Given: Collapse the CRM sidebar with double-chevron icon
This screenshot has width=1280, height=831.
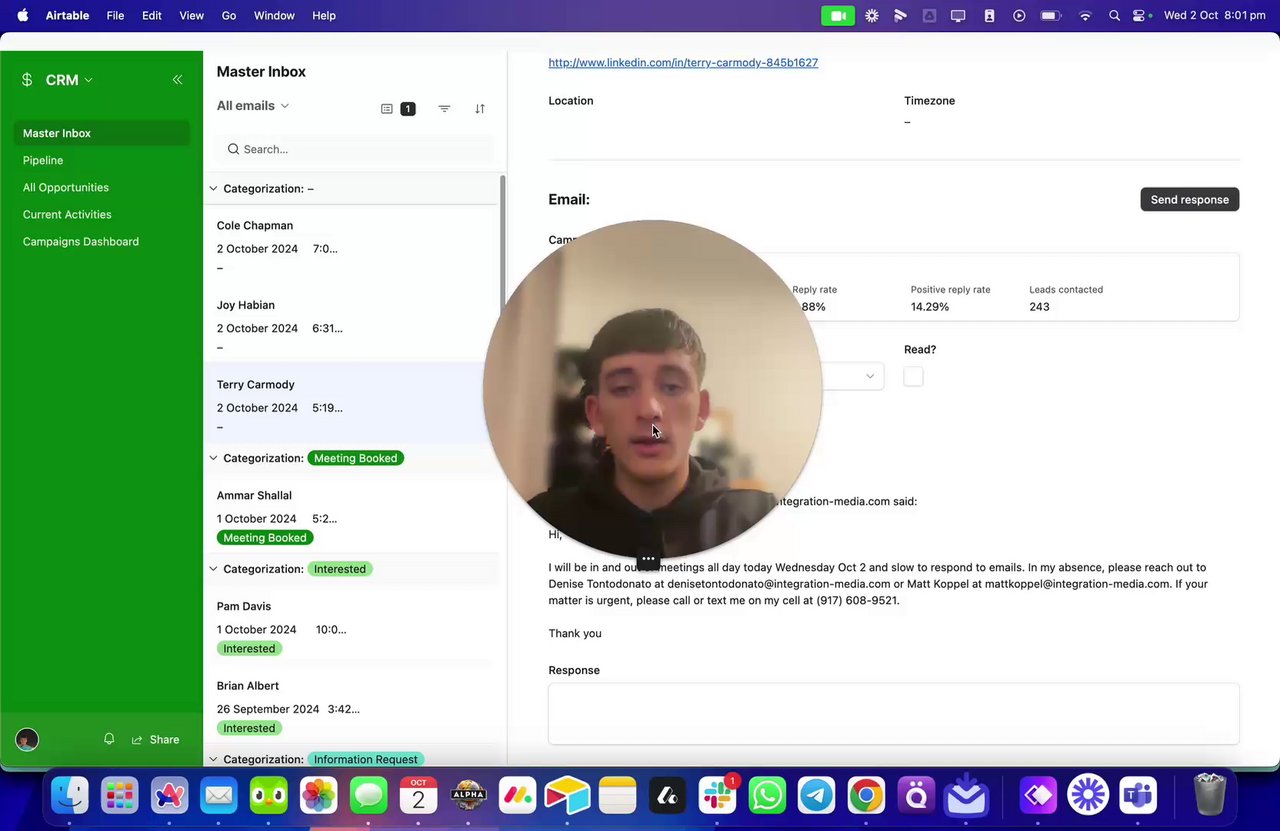Looking at the screenshot, I should point(177,80).
